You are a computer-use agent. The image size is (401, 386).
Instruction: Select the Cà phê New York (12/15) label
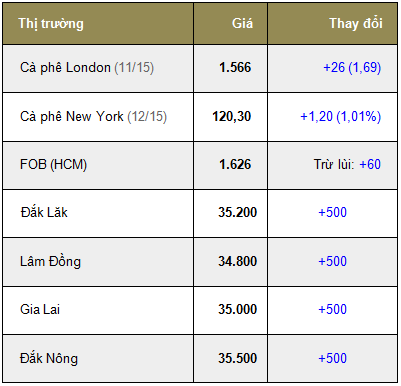coord(93,116)
